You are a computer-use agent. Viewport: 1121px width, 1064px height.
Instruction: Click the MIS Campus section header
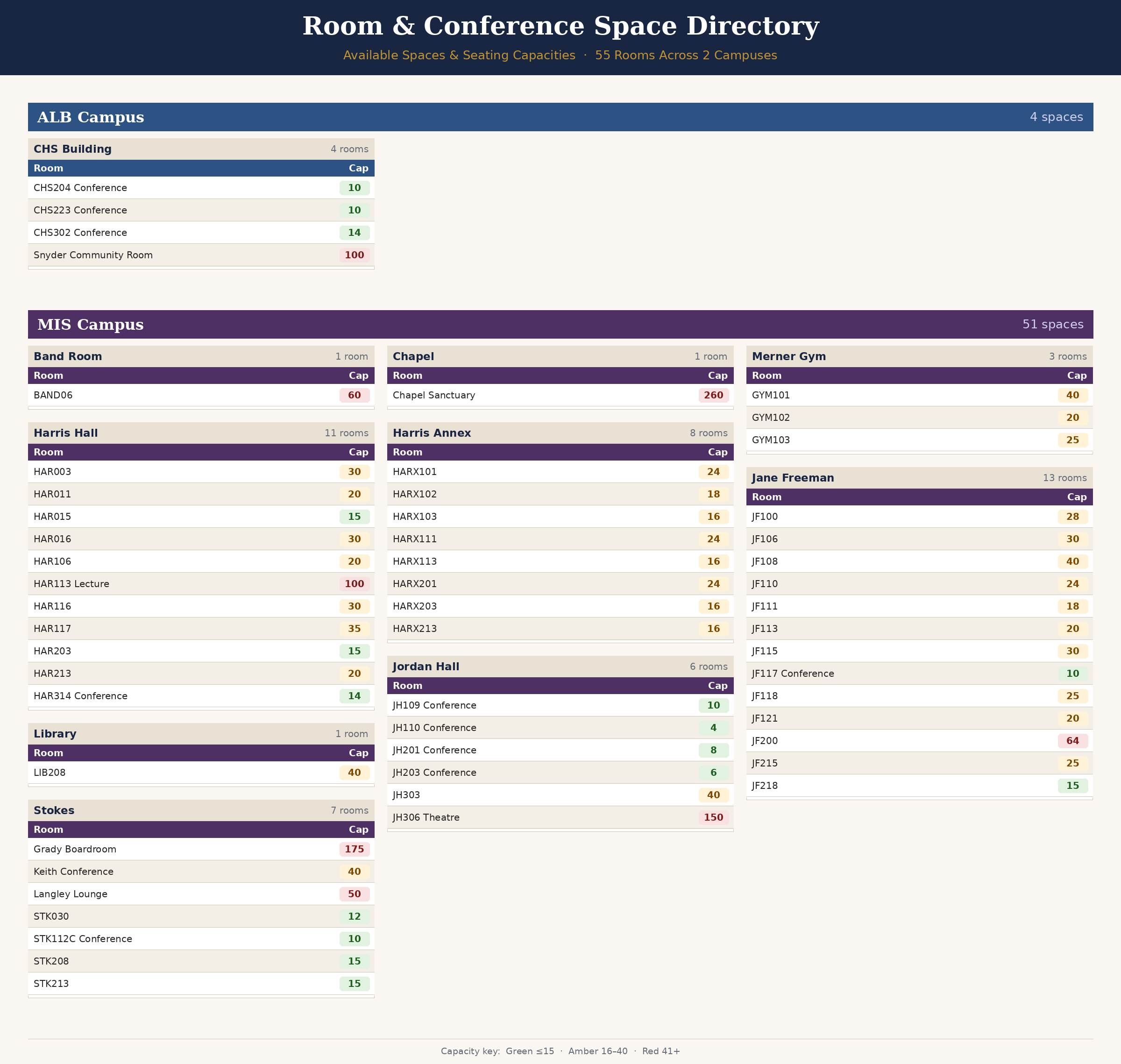(91, 325)
